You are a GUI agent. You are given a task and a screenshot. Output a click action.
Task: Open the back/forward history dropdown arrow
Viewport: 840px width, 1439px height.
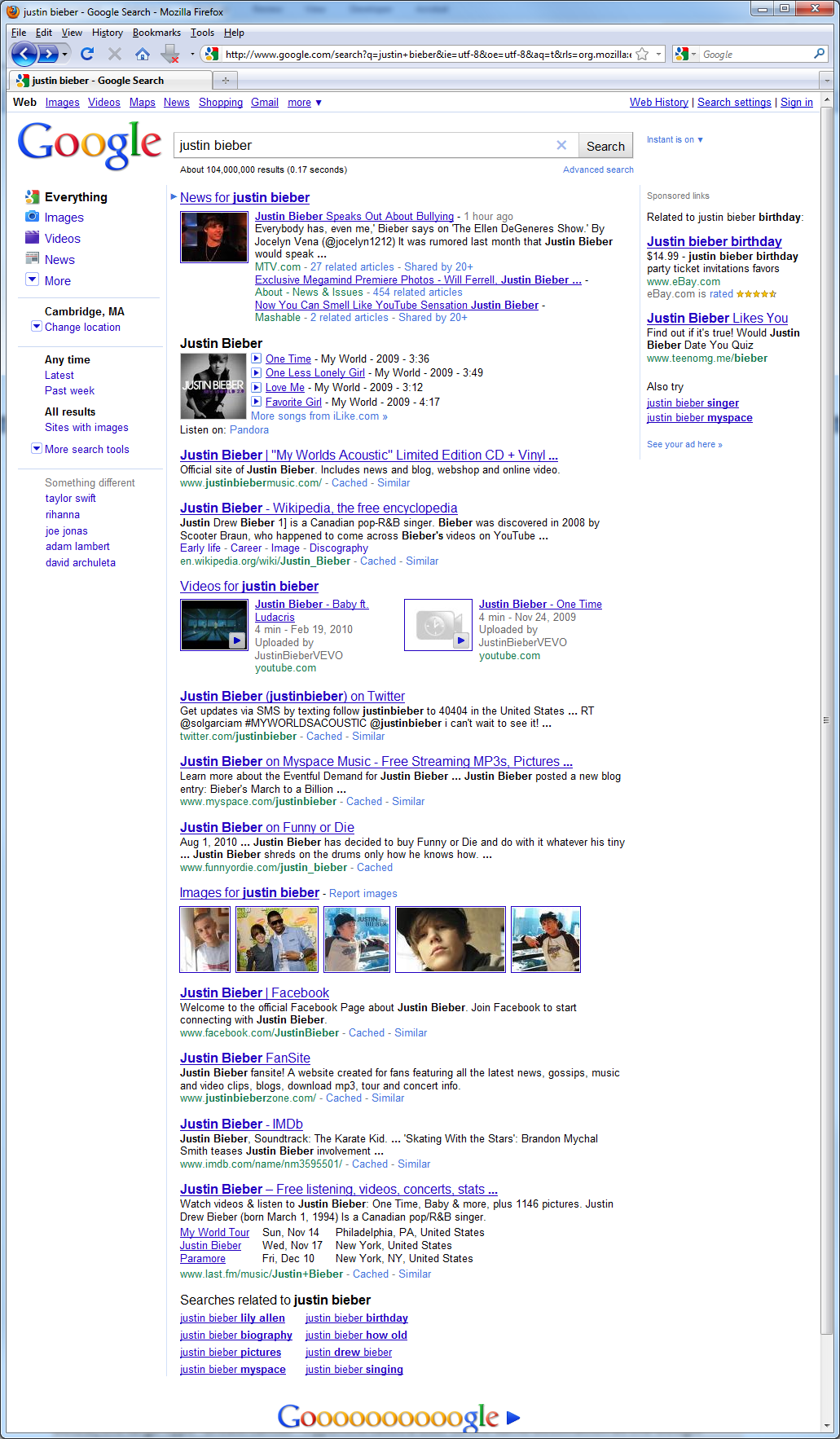point(66,54)
